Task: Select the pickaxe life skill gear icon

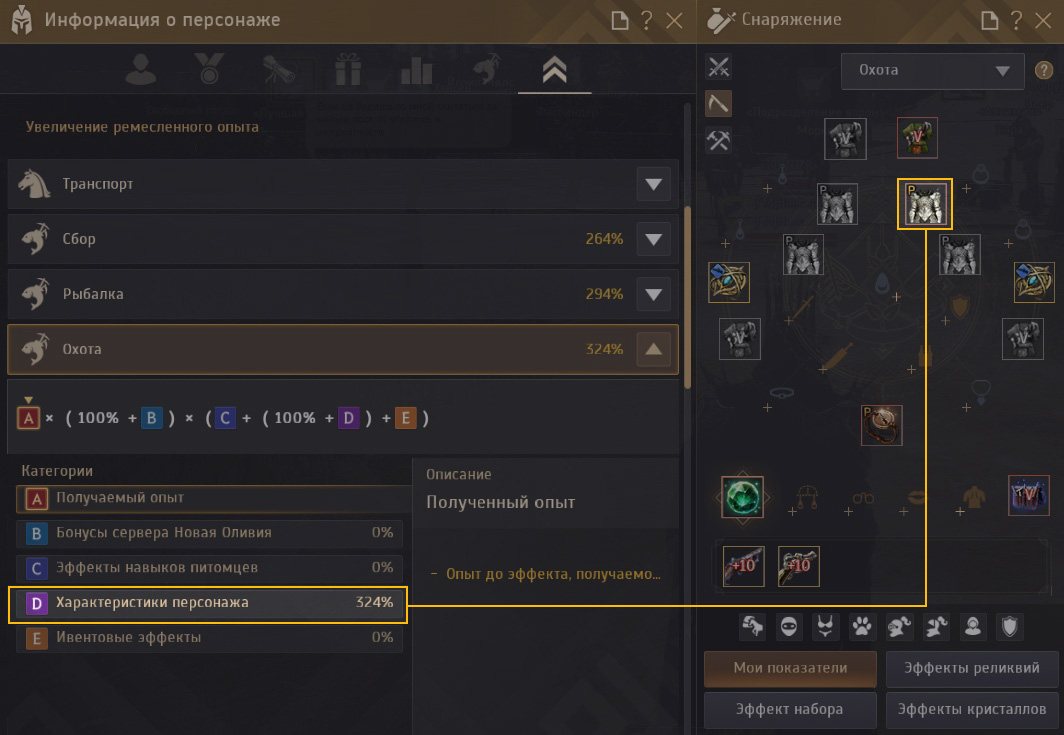Action: 719,104
